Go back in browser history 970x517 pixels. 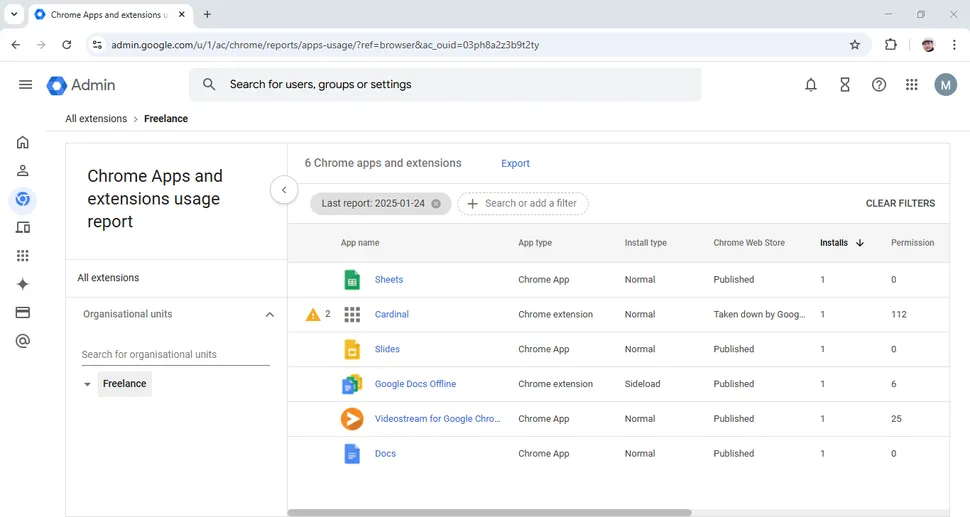click(16, 45)
